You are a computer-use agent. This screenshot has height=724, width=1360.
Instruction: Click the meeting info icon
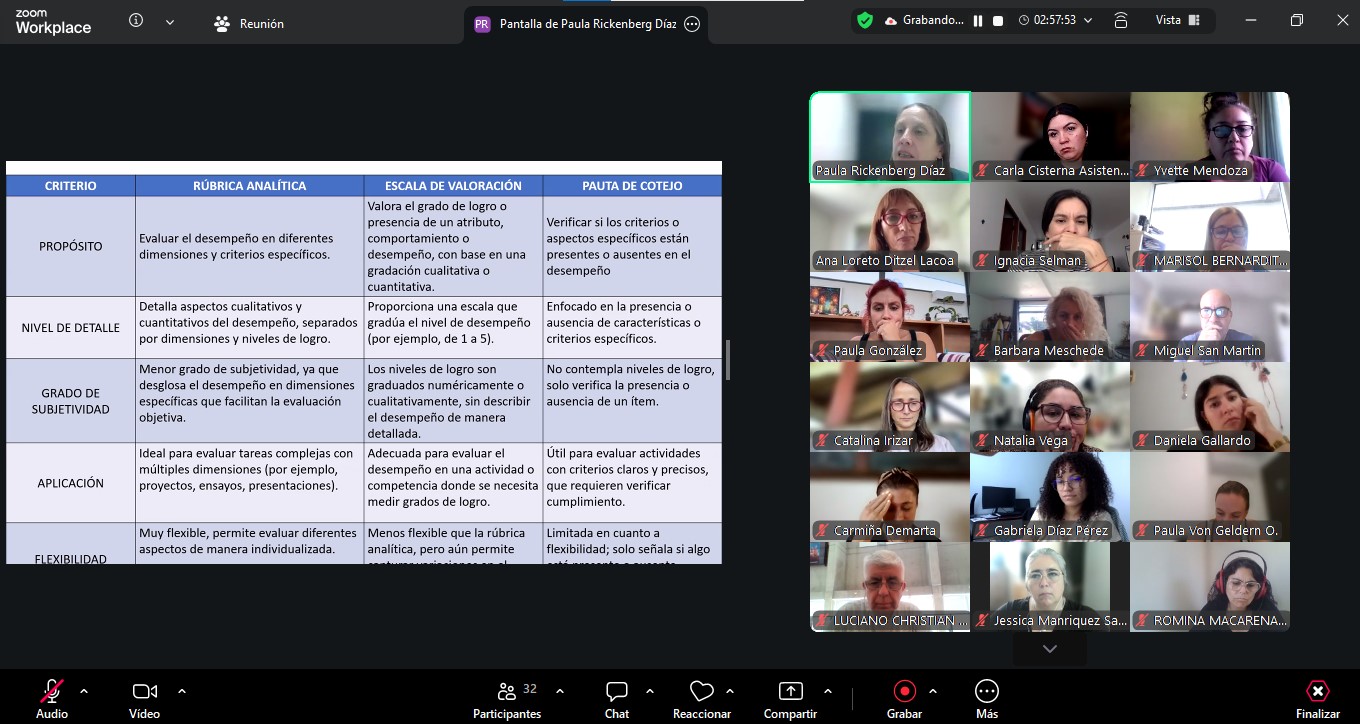click(136, 21)
